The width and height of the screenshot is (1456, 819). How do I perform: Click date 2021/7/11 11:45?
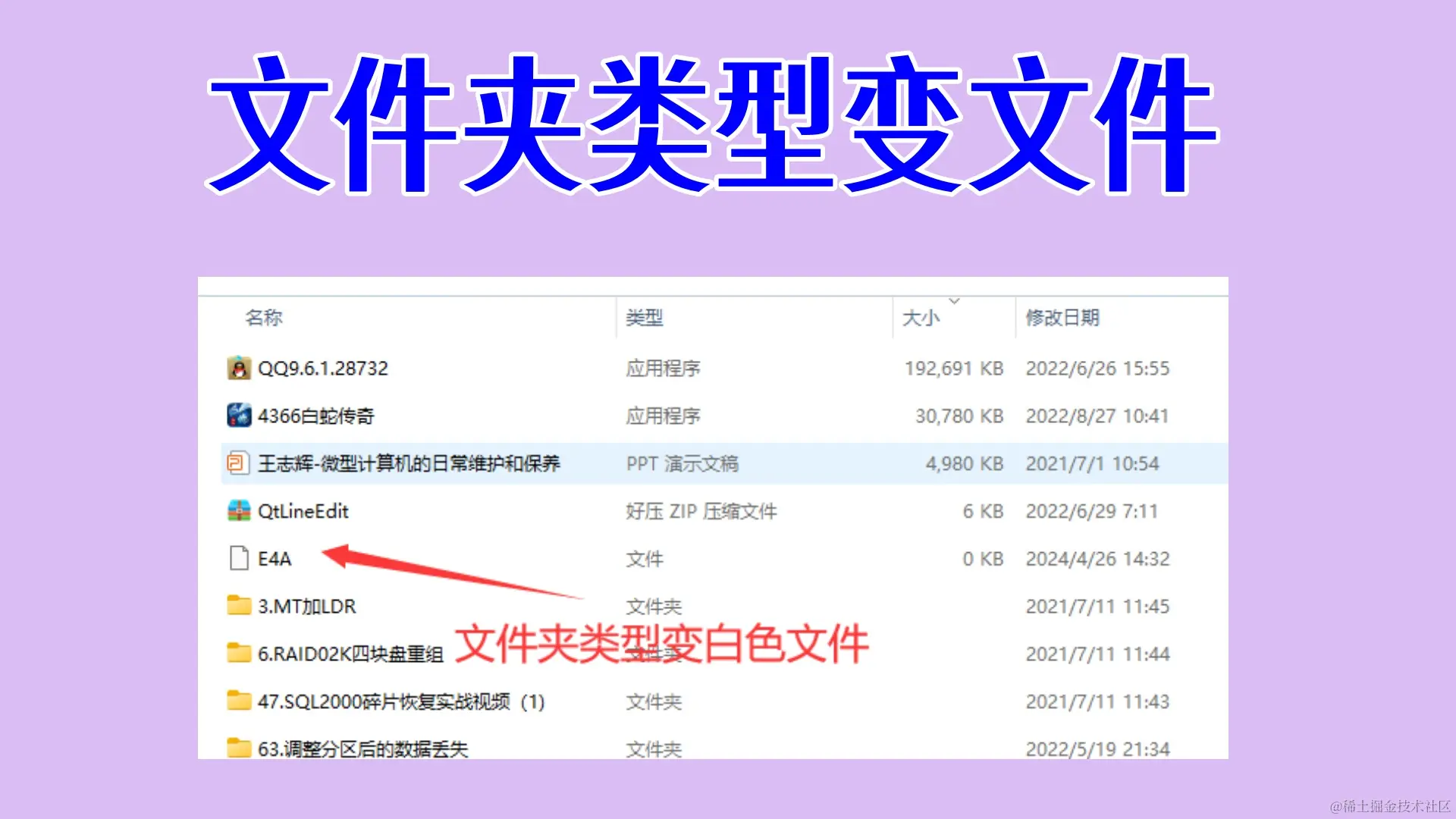click(1097, 607)
